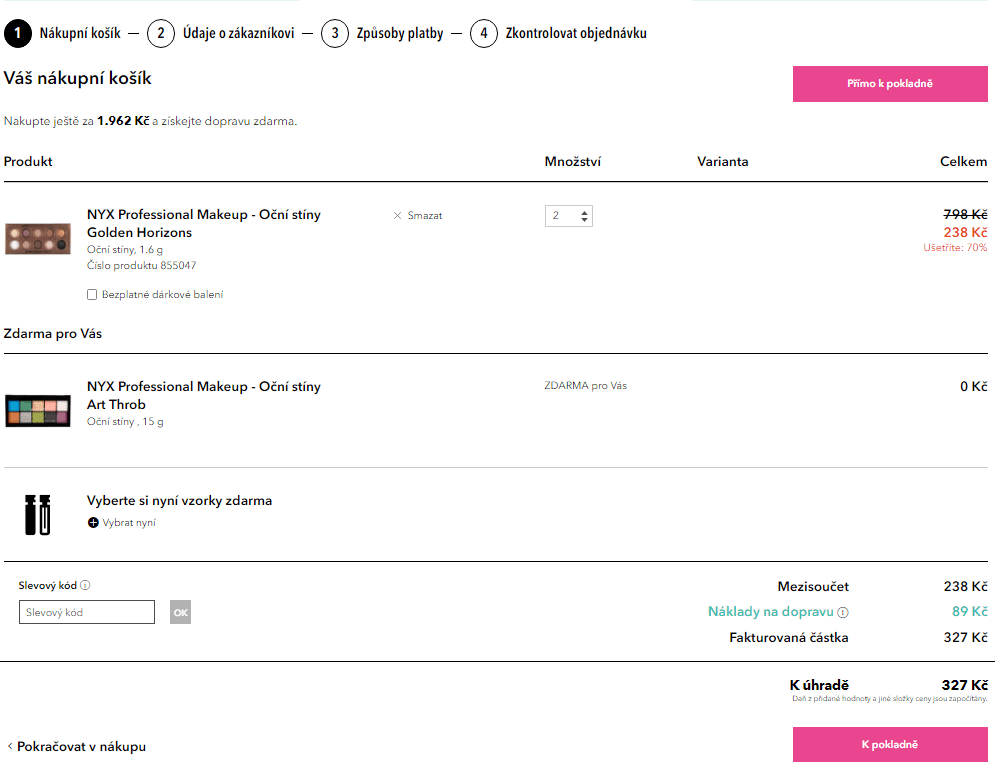Click the Fakturovaná částka label

coord(789,638)
